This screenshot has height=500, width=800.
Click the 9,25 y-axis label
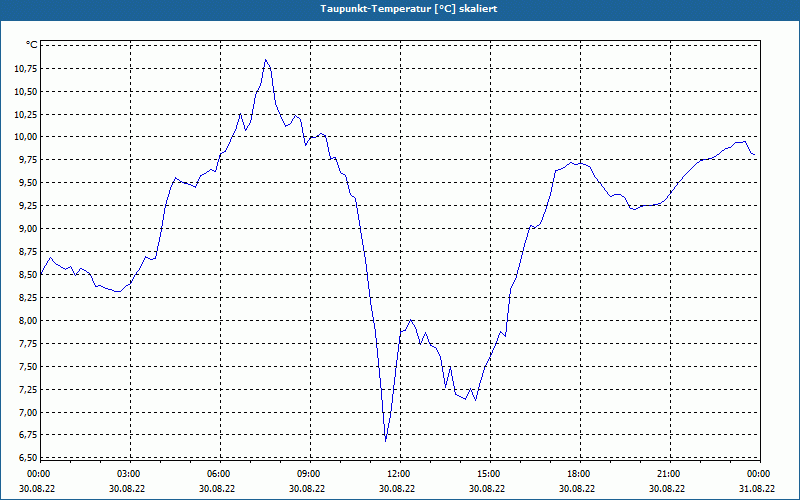click(28, 206)
